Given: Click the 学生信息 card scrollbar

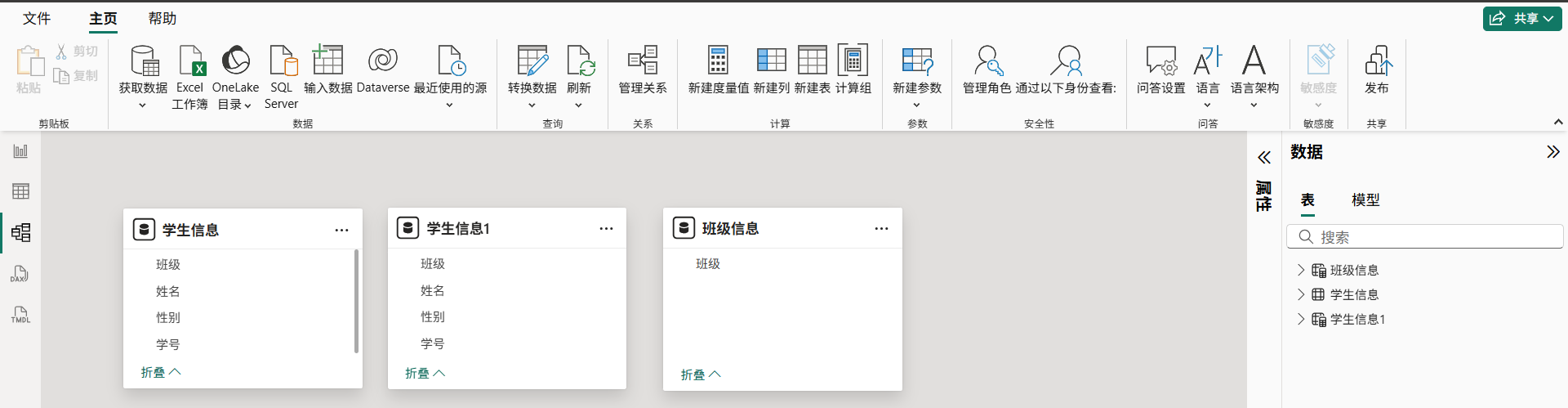Looking at the screenshot, I should tap(356, 302).
